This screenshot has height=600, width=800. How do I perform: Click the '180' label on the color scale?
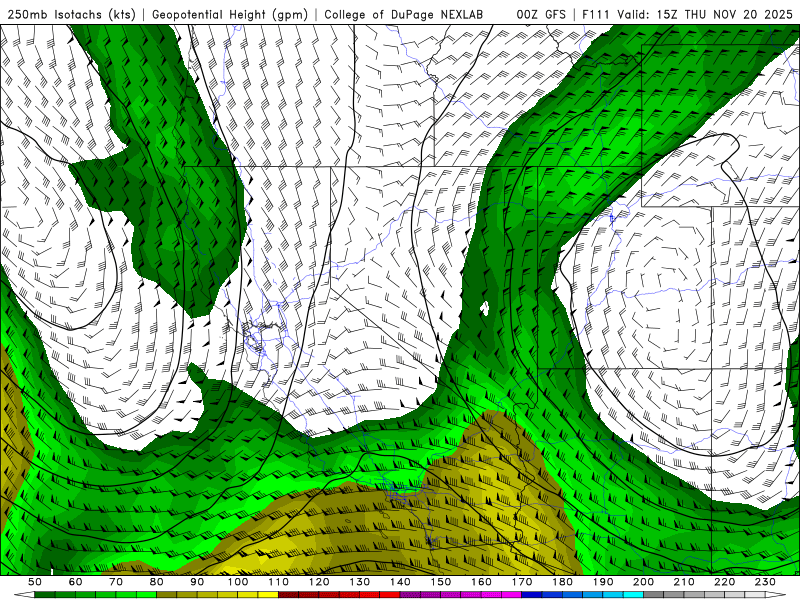[x=562, y=582]
